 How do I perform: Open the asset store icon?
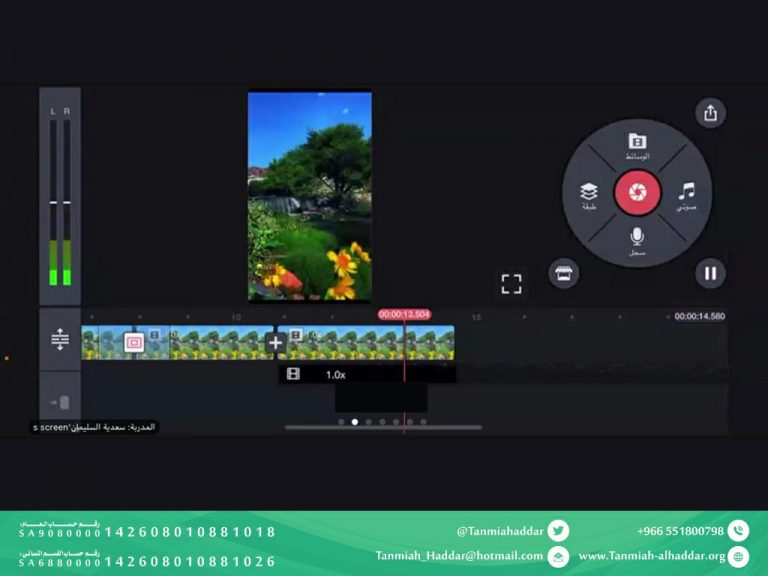point(564,274)
